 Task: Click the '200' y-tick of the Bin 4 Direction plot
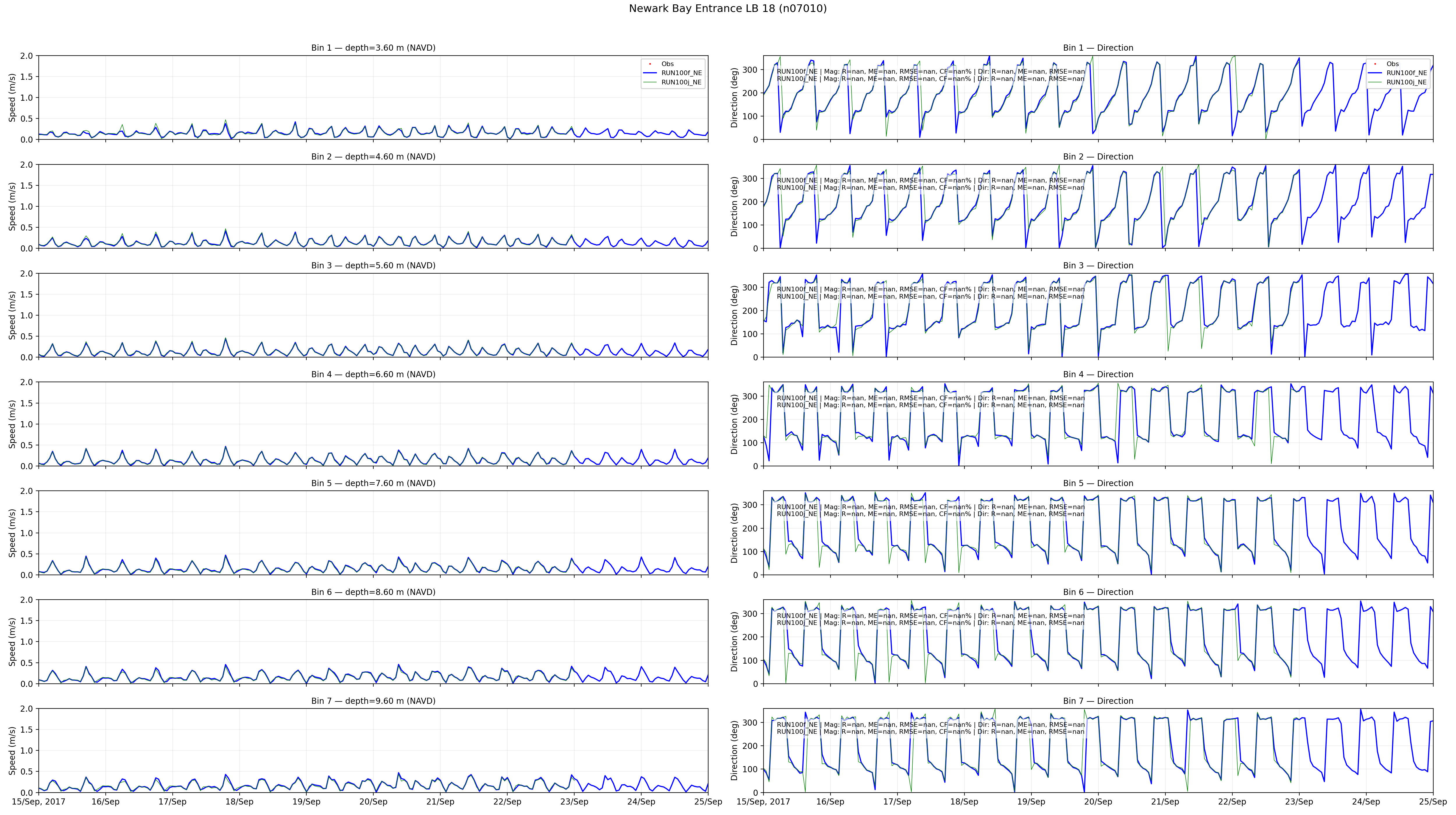point(750,420)
